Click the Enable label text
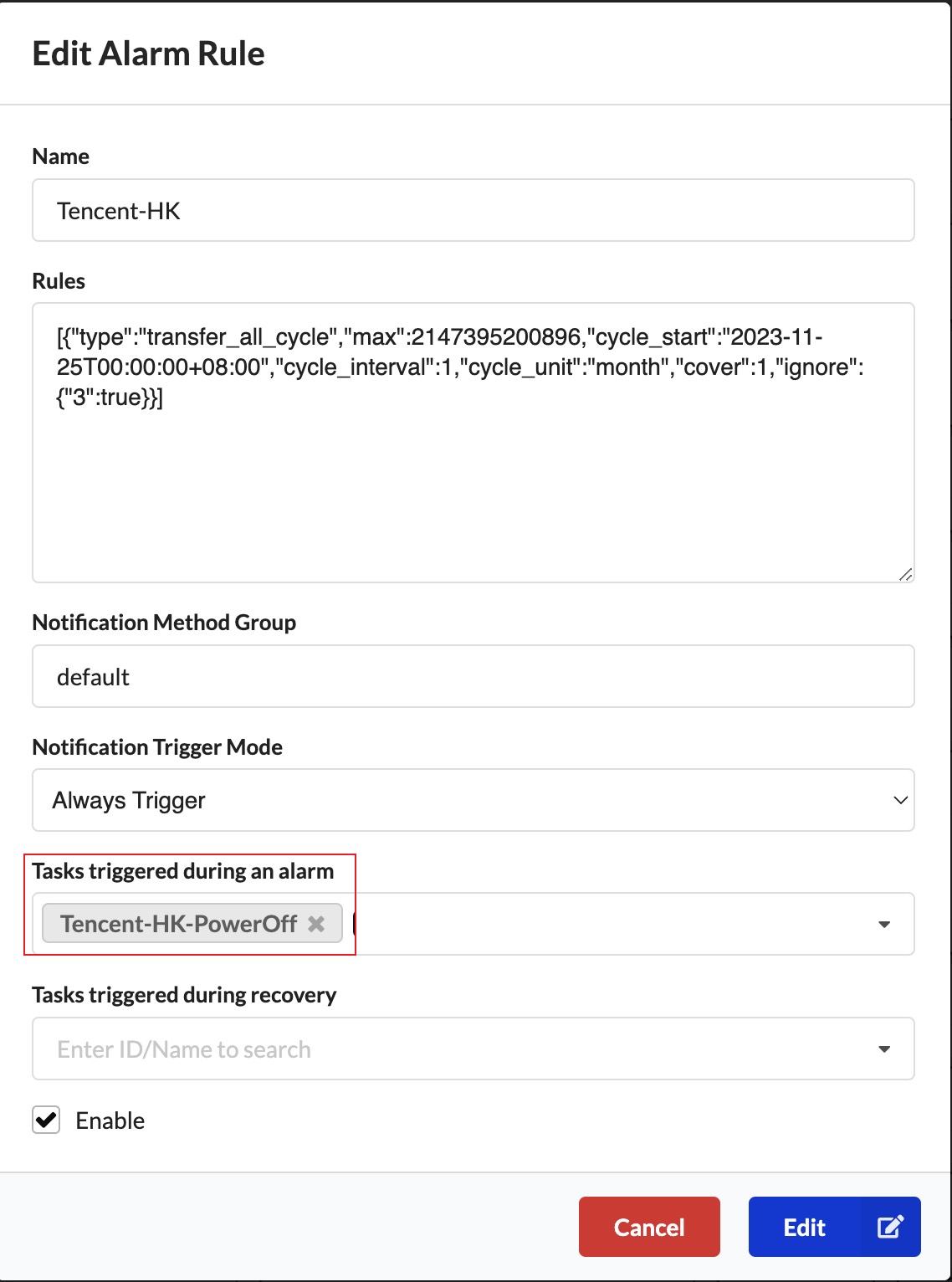Screen dimensions: 952x1282 (x=110, y=1120)
